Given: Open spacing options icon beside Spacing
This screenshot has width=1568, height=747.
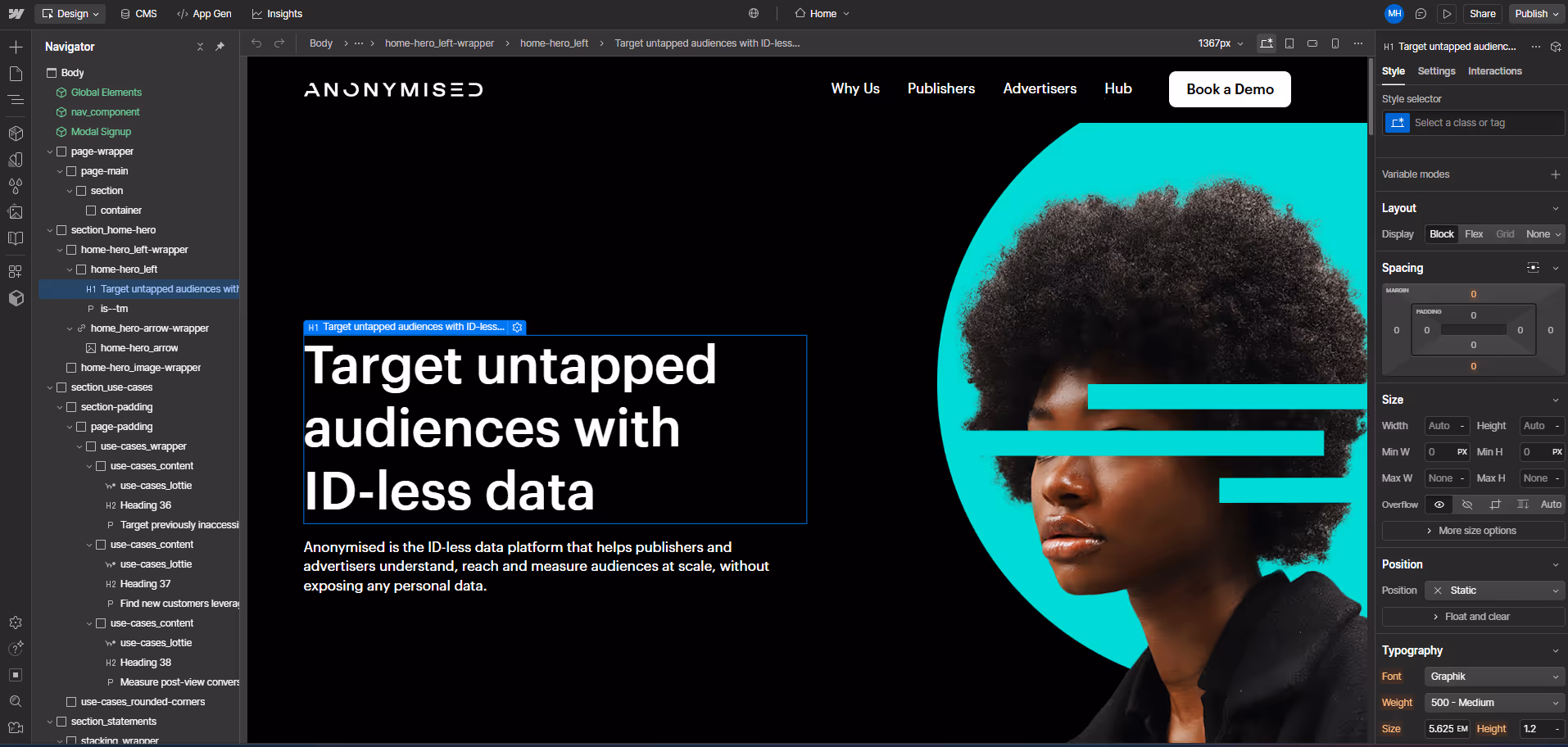Looking at the screenshot, I should pos(1533,268).
